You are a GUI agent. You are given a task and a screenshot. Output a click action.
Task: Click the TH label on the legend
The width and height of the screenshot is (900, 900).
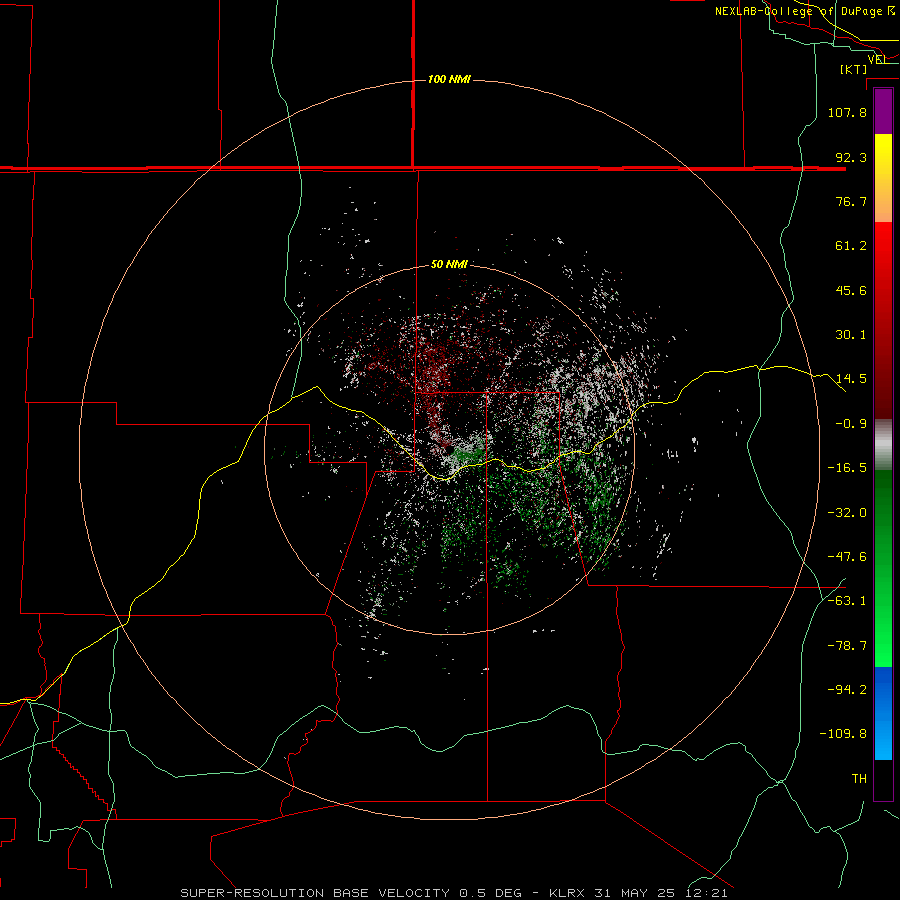[x=859, y=779]
